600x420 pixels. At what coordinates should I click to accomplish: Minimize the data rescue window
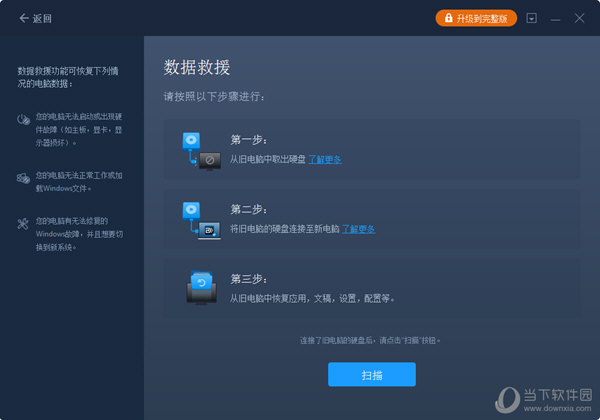click(555, 19)
